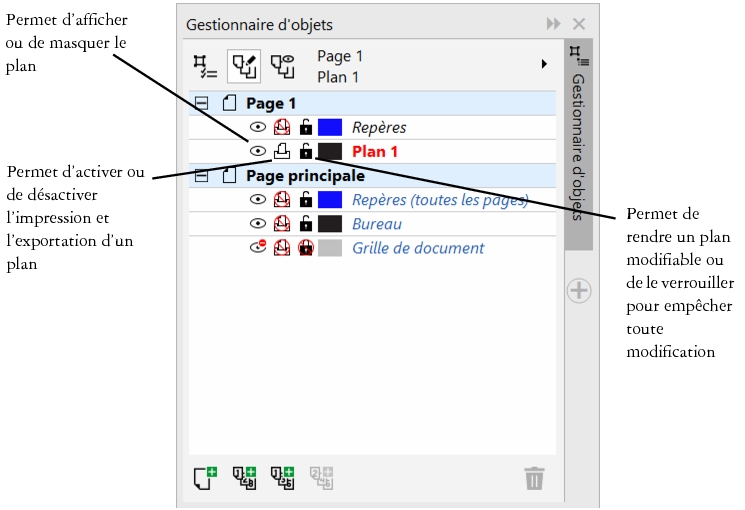Collapse the docker with the double arrow
Image resolution: width=745 pixels, height=510 pixels.
click(x=553, y=24)
